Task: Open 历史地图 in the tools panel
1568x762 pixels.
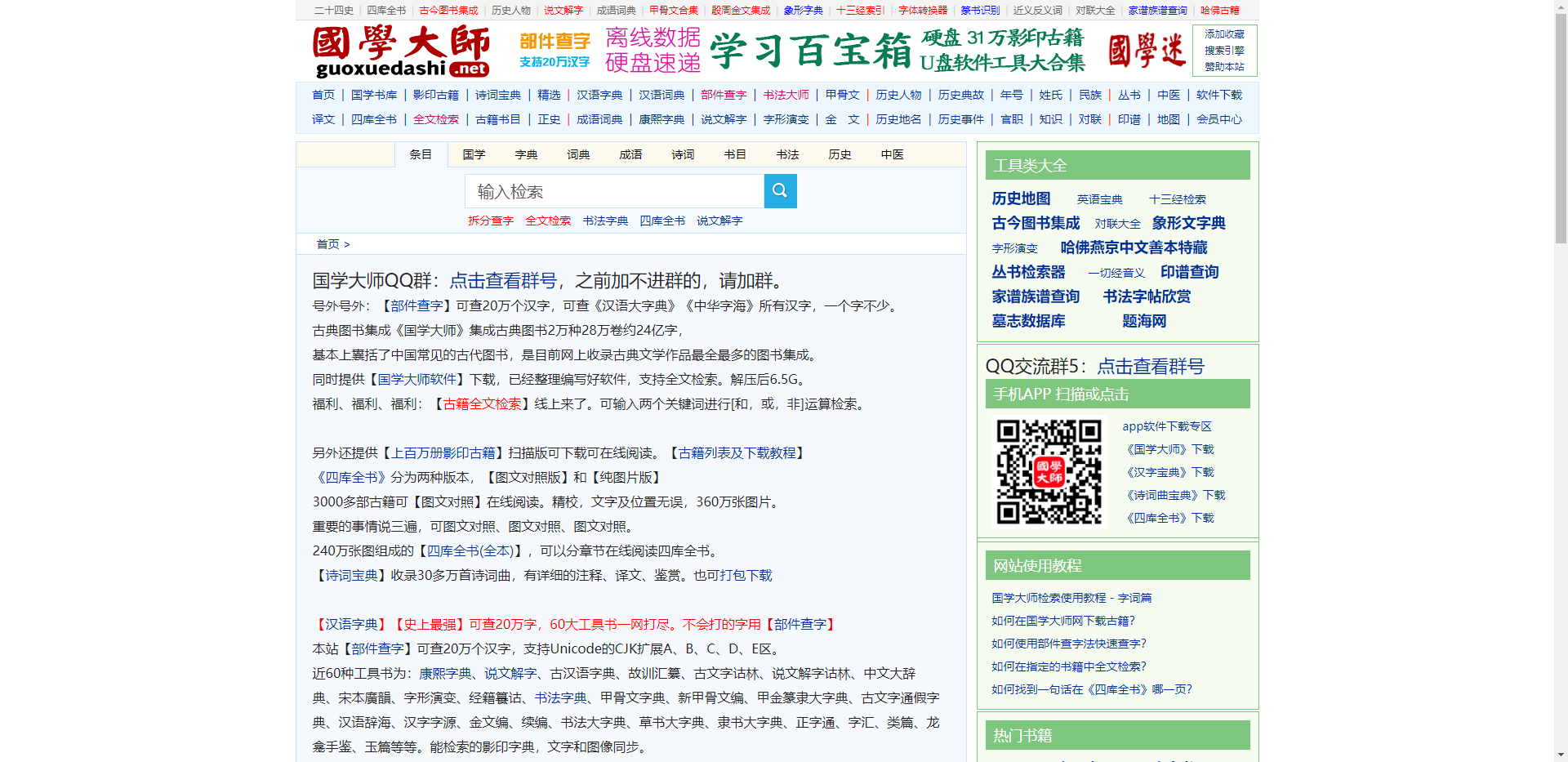Action: pyautogui.click(x=1021, y=198)
